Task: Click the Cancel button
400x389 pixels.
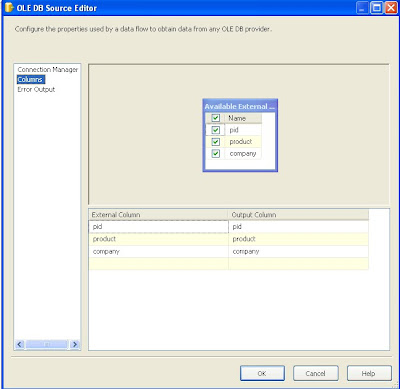Action: [316, 373]
